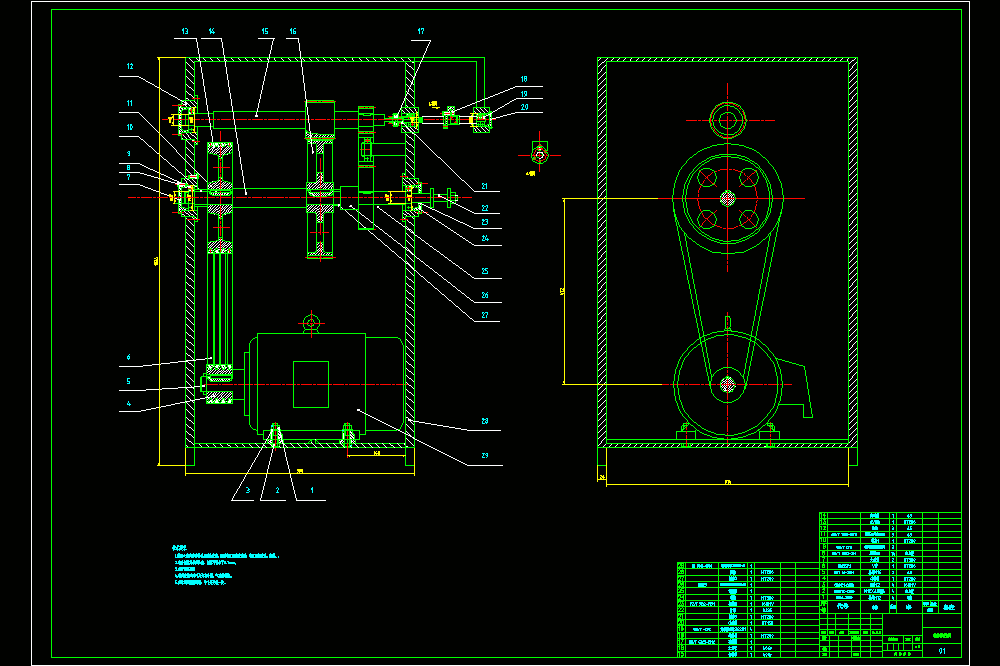This screenshot has height=666, width=1000.
Task: Select part callout number 27
Action: pos(485,315)
